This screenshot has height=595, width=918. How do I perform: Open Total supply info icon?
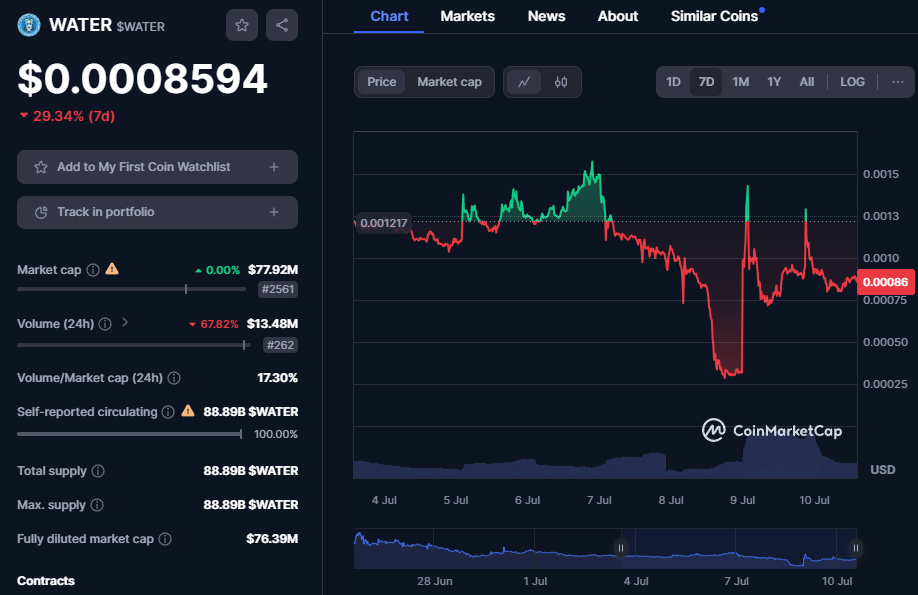tap(98, 471)
